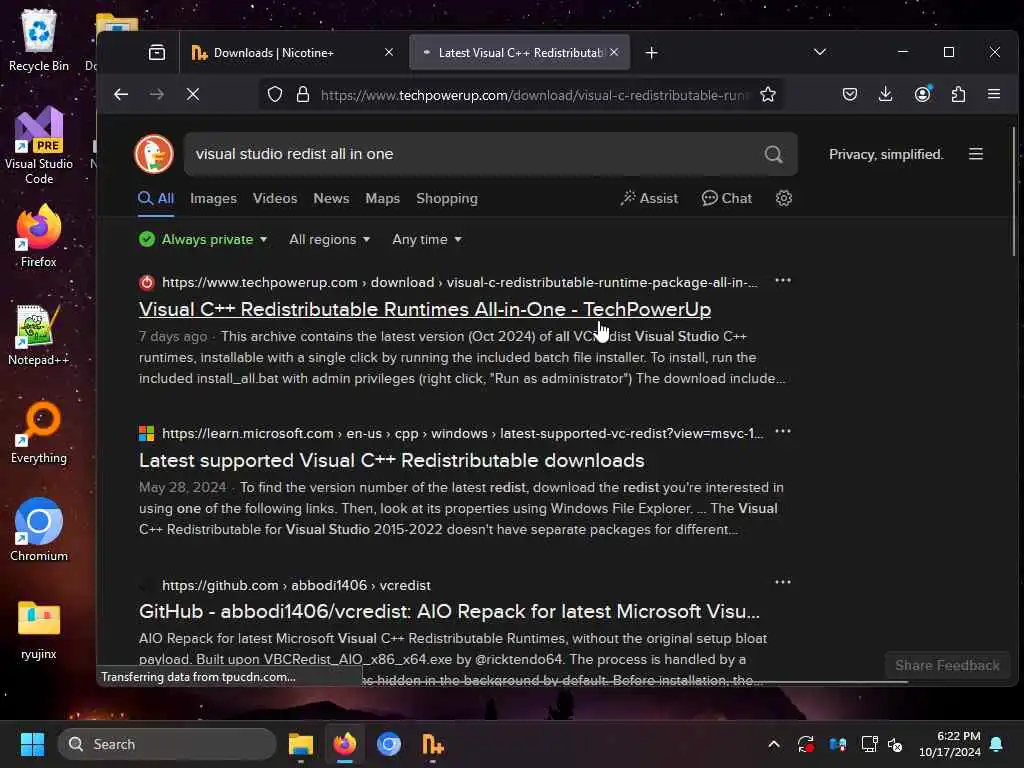Open Assist feature
1024x768 pixels.
649,199
